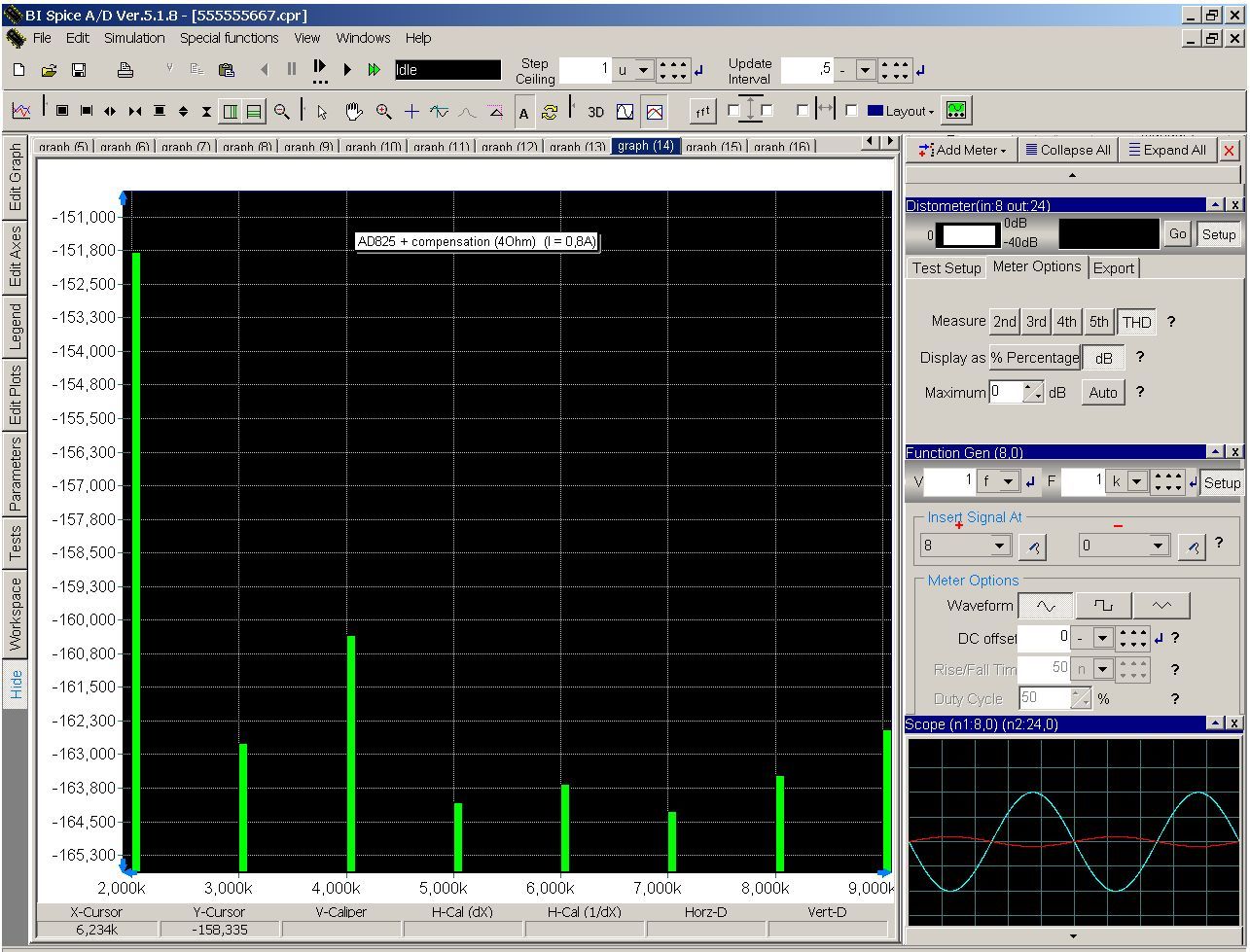Start simulation with the green fast-forward icon
This screenshot has height=952, width=1250.
coord(374,70)
